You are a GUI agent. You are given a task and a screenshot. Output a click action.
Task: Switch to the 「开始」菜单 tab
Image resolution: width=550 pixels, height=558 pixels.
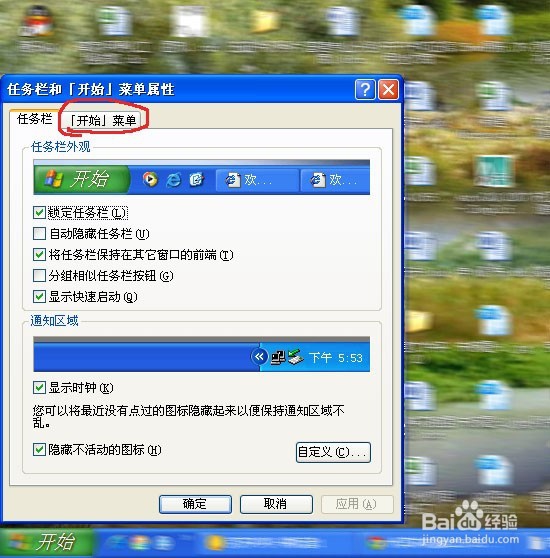pyautogui.click(x=103, y=120)
